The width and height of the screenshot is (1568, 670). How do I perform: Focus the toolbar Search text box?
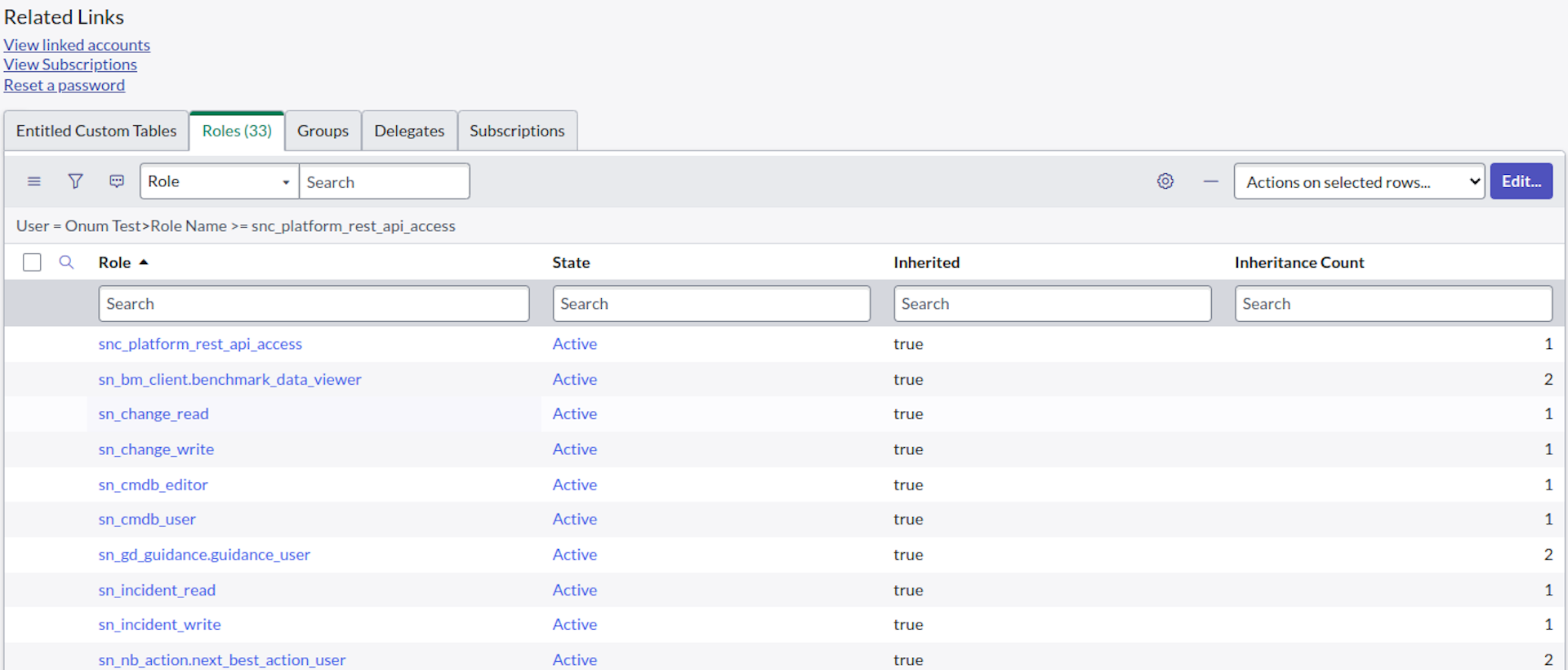(385, 181)
